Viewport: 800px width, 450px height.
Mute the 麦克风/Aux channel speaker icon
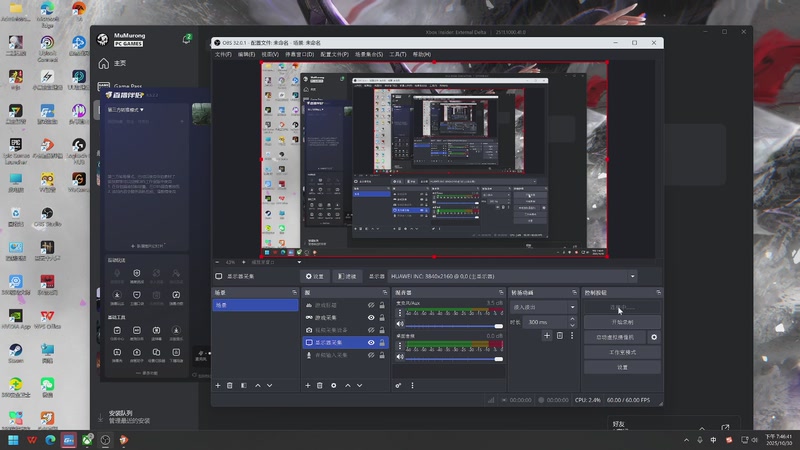click(x=400, y=324)
